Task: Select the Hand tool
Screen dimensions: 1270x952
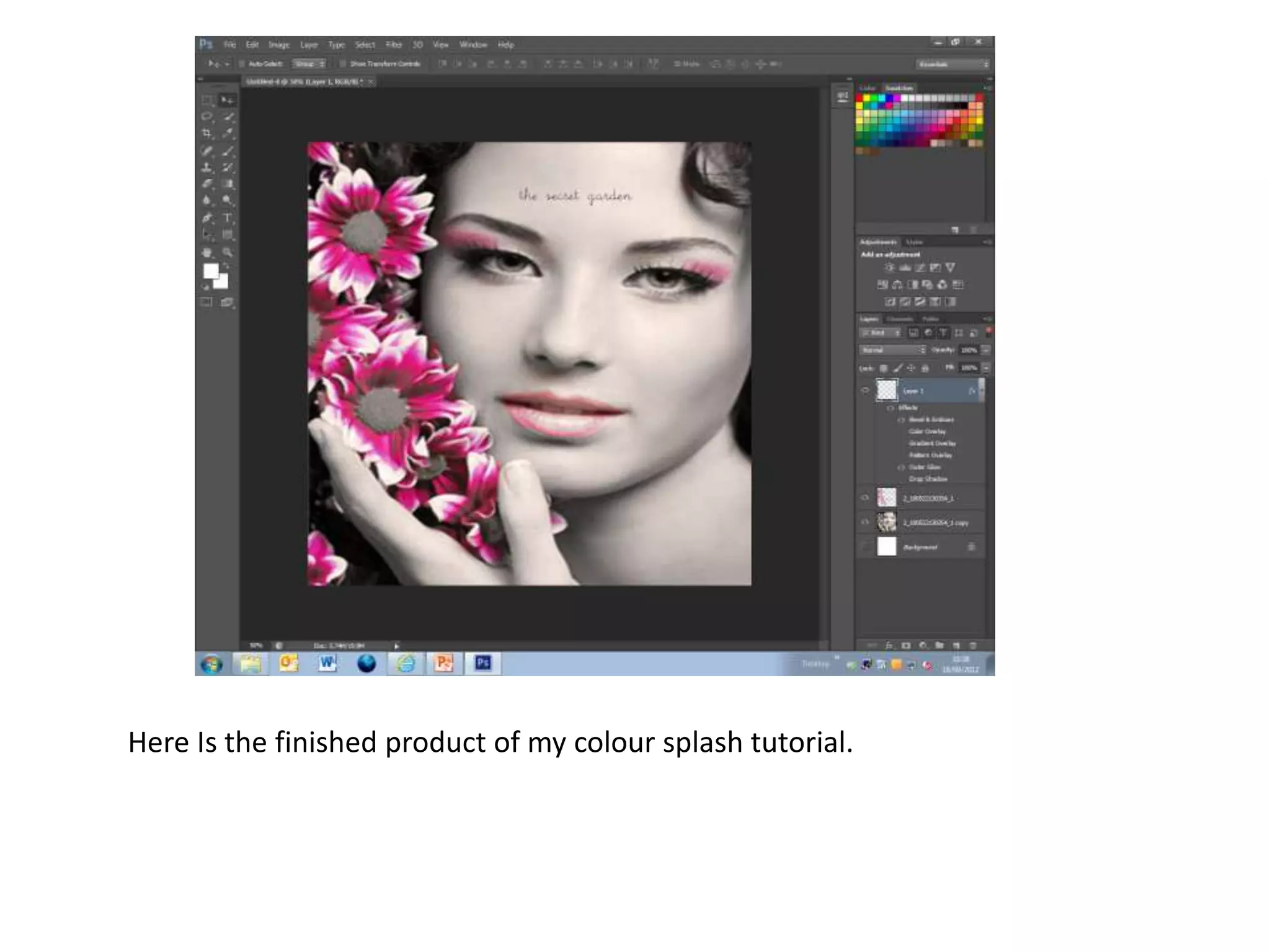Action: pos(207,253)
